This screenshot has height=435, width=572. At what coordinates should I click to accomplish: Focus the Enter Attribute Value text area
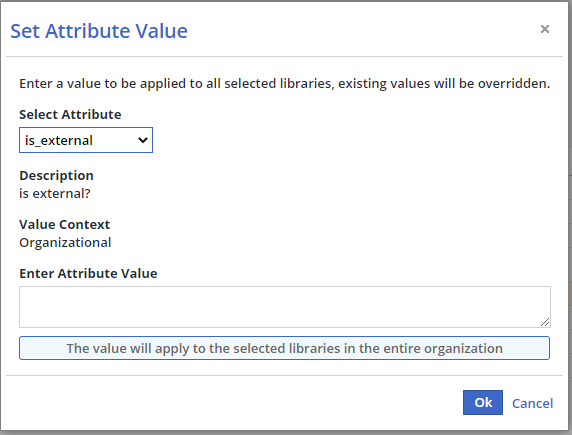pyautogui.click(x=285, y=307)
